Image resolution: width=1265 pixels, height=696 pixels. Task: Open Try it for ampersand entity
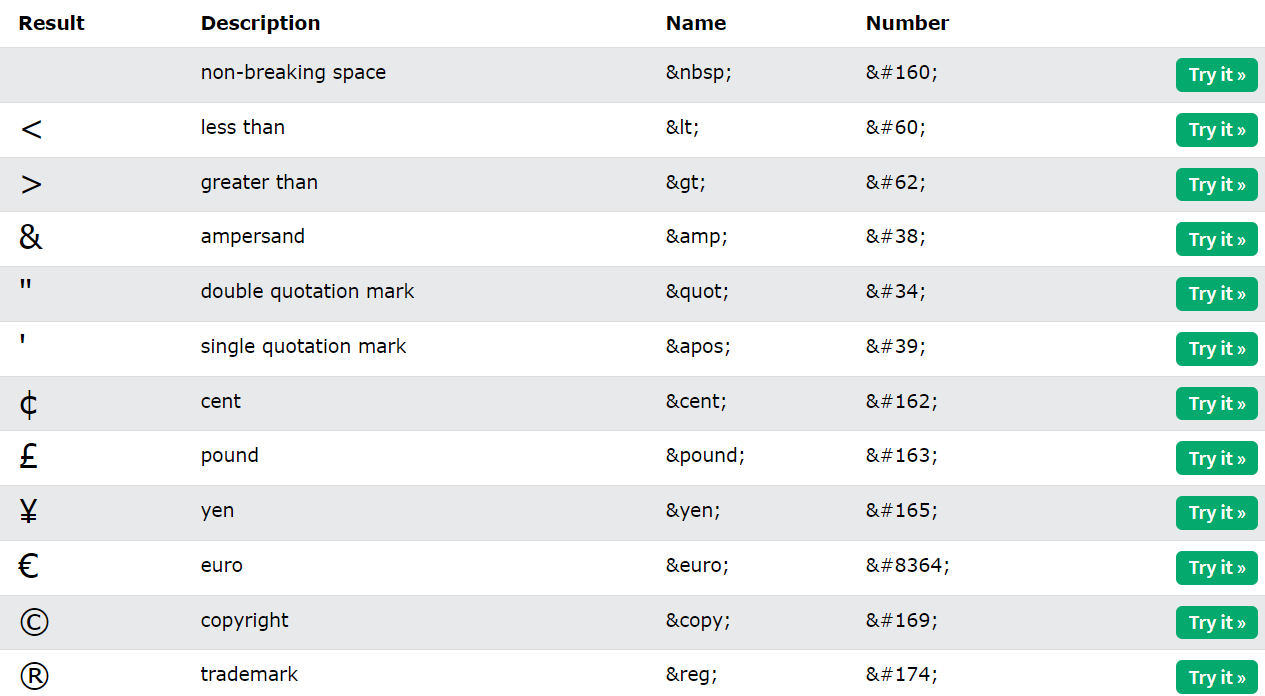1216,240
